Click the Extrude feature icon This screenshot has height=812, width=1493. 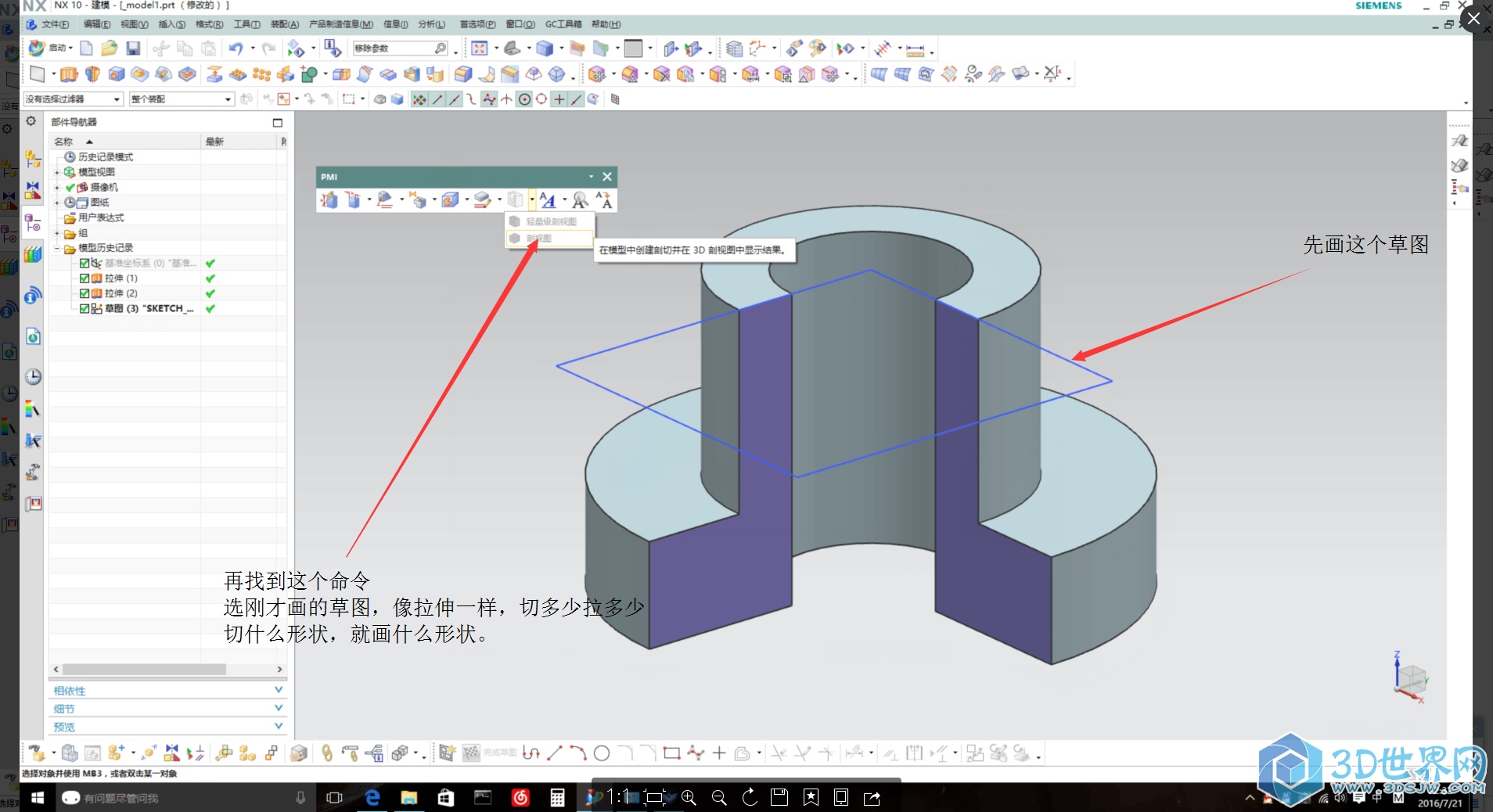69,74
